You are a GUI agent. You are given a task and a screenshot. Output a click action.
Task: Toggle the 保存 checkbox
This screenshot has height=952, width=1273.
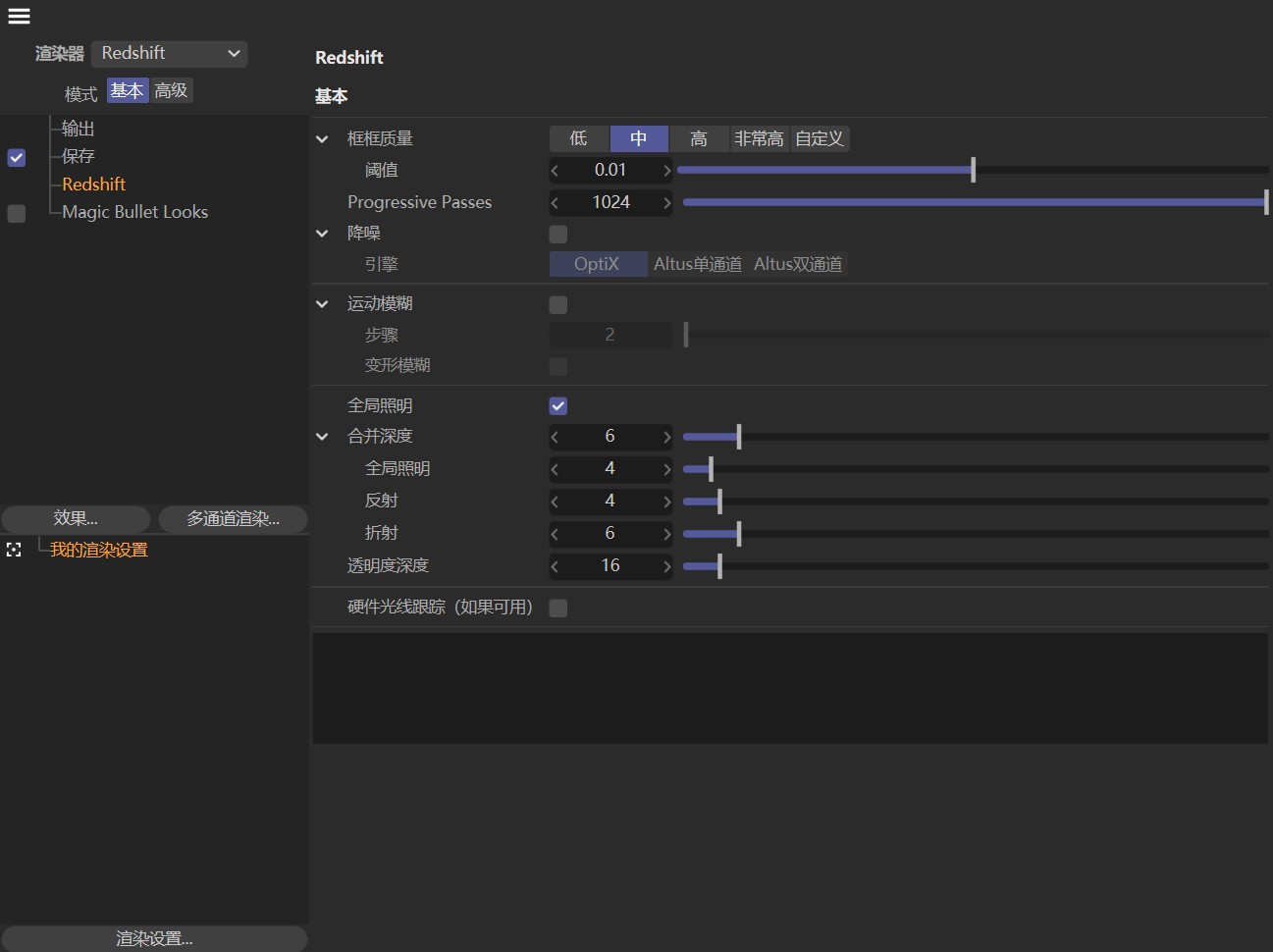[x=17, y=157]
